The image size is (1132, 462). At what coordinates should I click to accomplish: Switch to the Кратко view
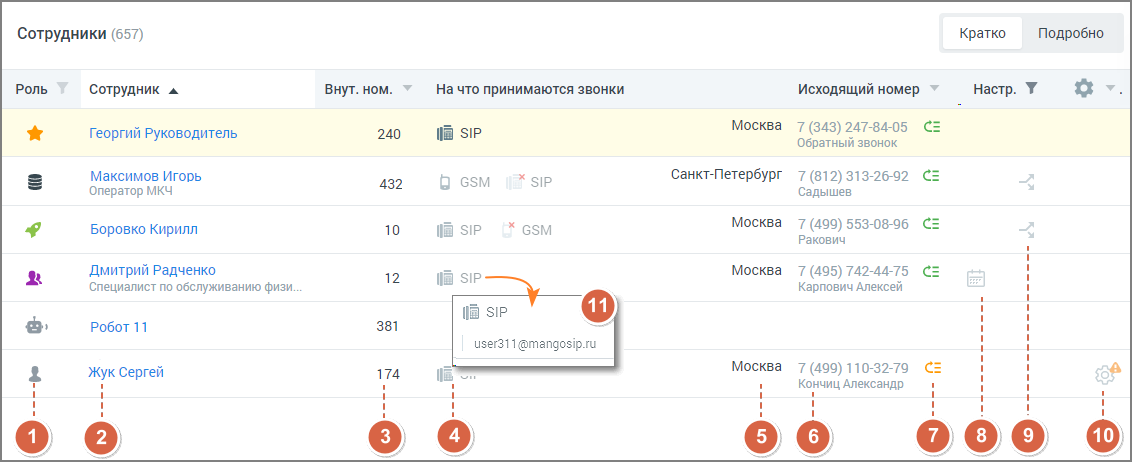tap(982, 33)
